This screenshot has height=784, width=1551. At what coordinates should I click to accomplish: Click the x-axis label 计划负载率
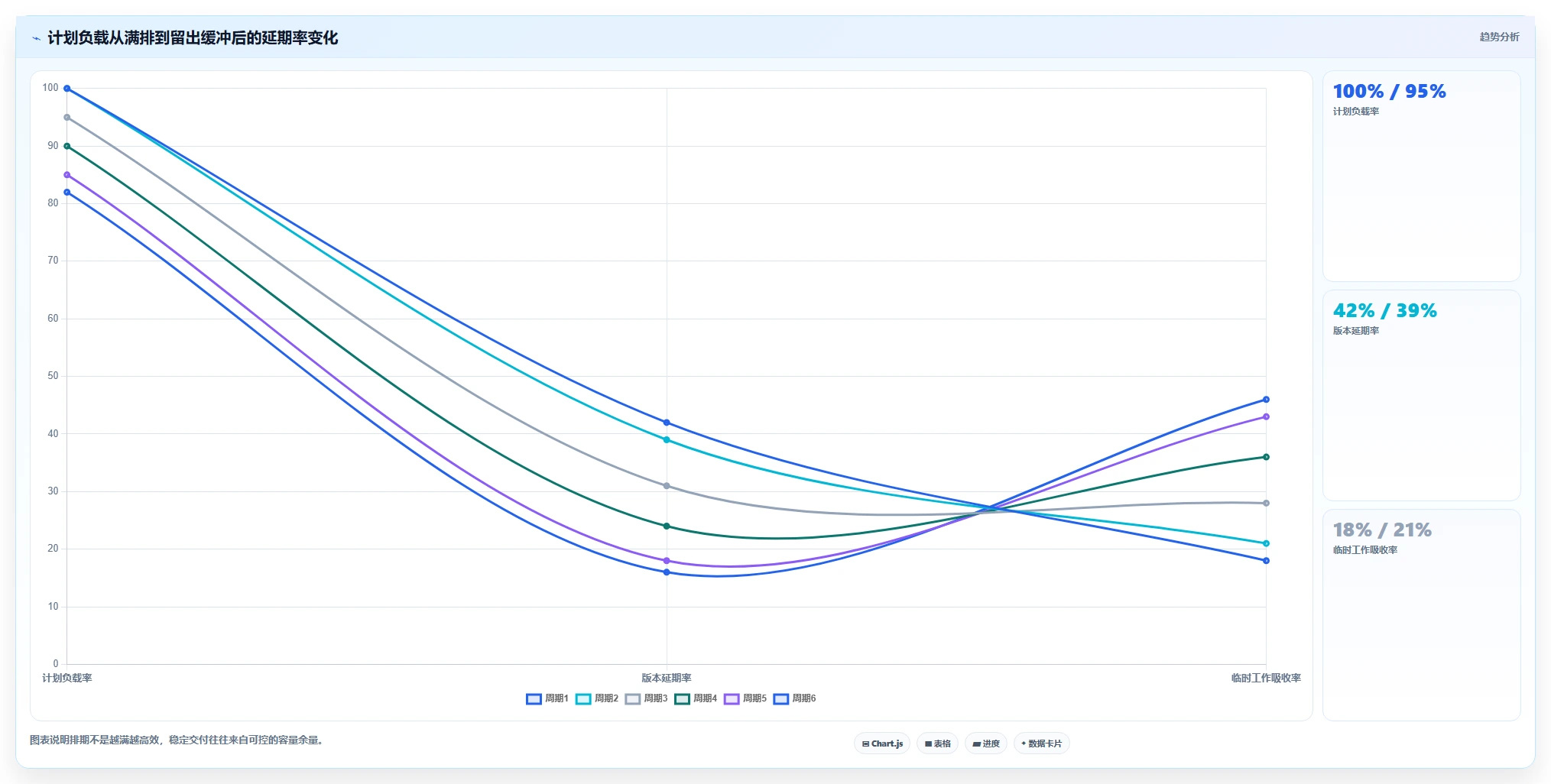(67, 678)
